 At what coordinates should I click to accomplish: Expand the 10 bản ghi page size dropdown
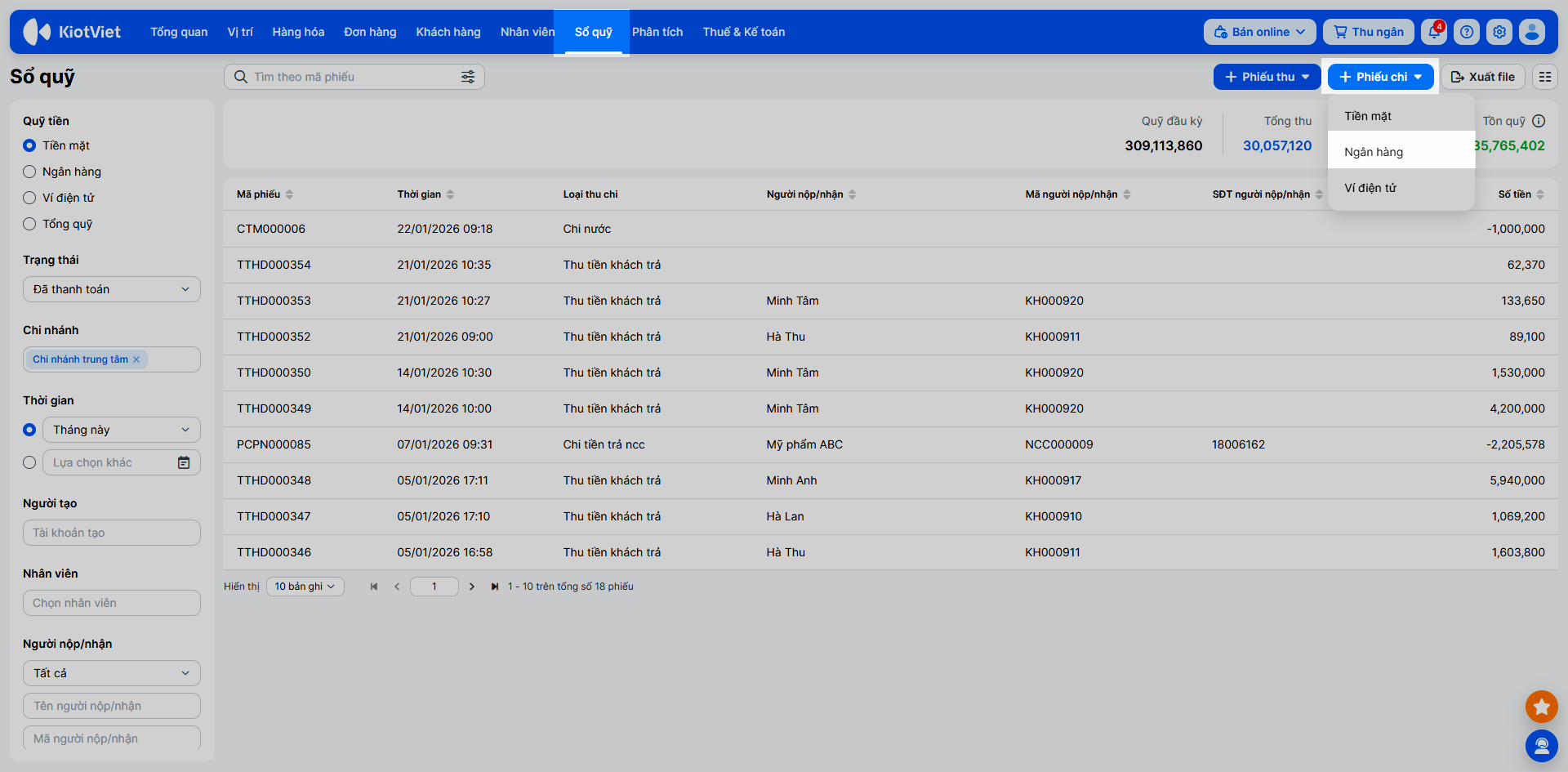[x=305, y=587]
